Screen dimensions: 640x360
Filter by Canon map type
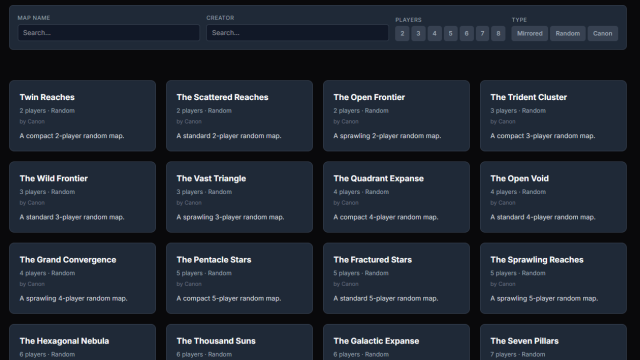click(x=602, y=33)
